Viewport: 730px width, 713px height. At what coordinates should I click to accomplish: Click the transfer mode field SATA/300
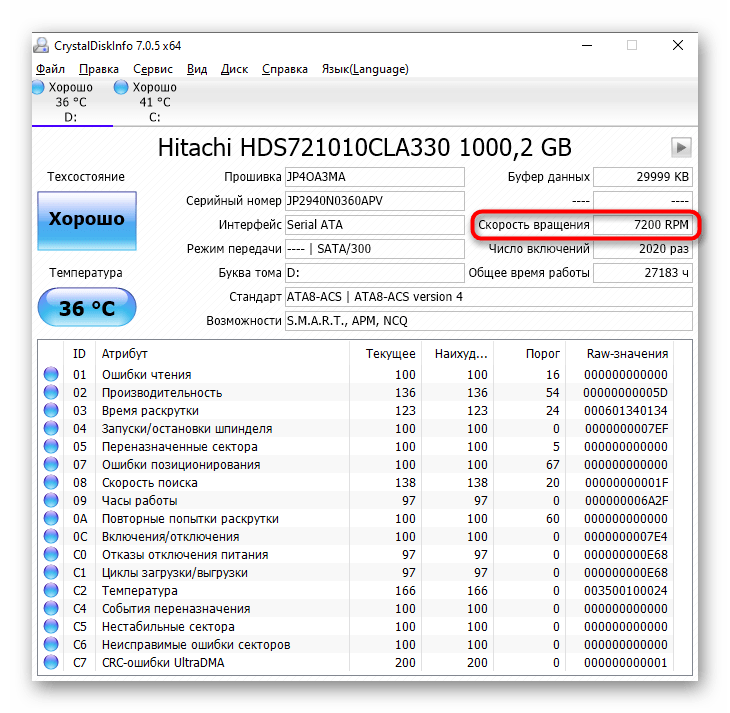pyautogui.click(x=375, y=249)
